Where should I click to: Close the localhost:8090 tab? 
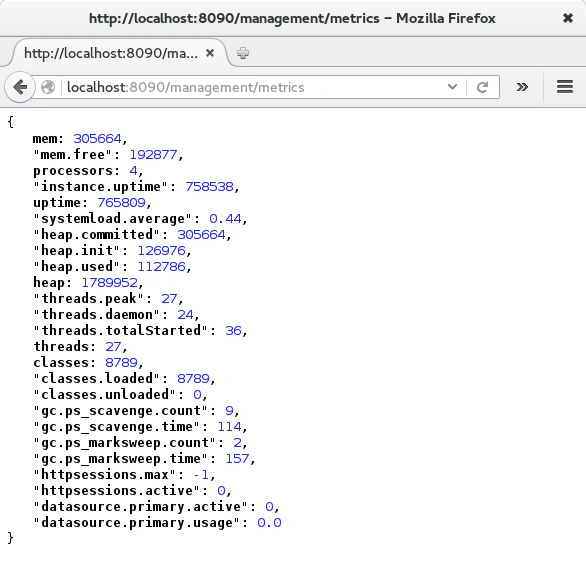210,53
